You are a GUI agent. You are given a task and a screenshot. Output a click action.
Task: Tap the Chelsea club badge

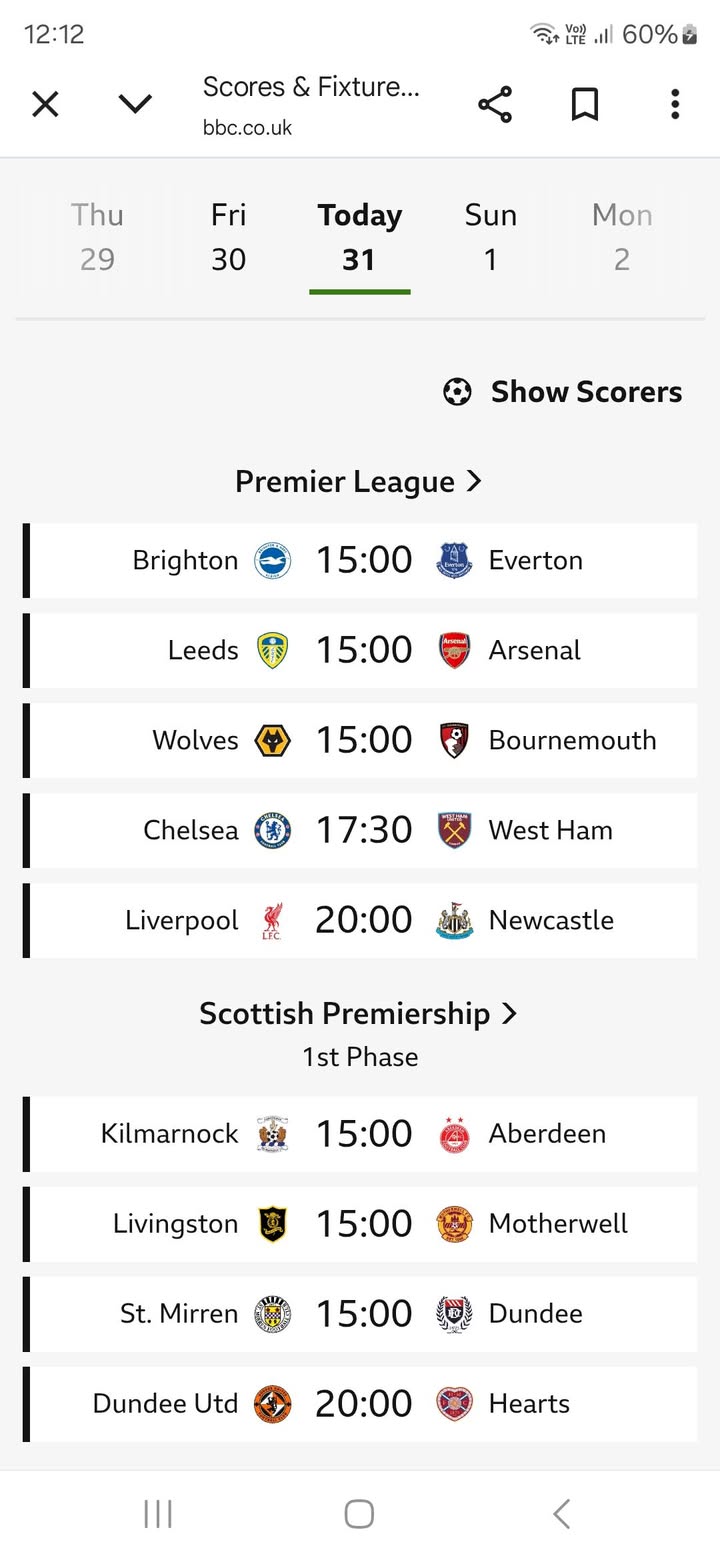pyautogui.click(x=272, y=830)
